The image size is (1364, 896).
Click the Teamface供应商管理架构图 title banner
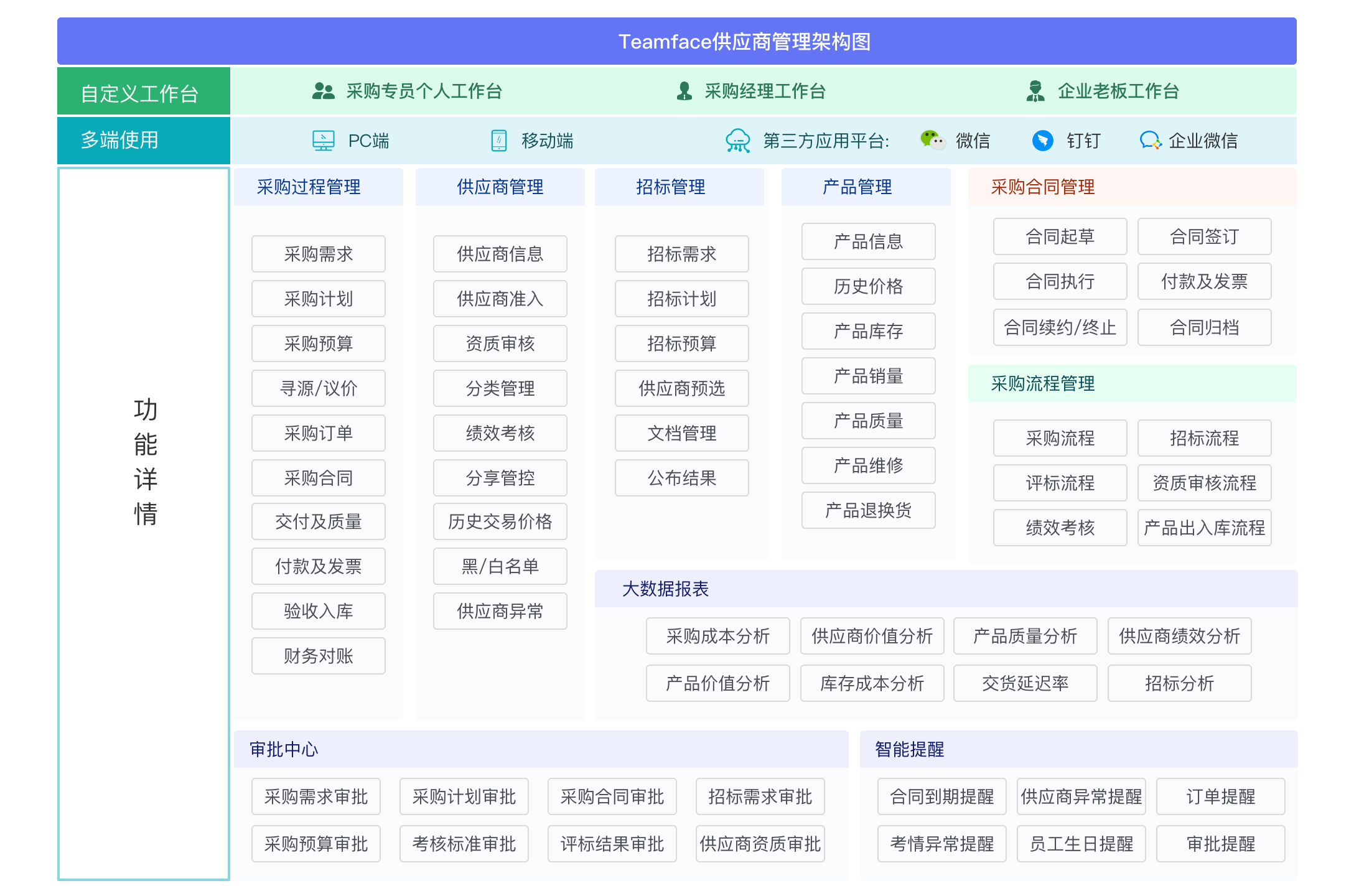coord(677,41)
